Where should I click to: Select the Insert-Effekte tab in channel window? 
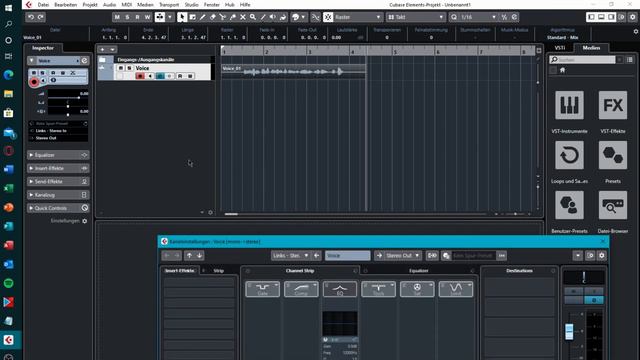tap(180, 271)
